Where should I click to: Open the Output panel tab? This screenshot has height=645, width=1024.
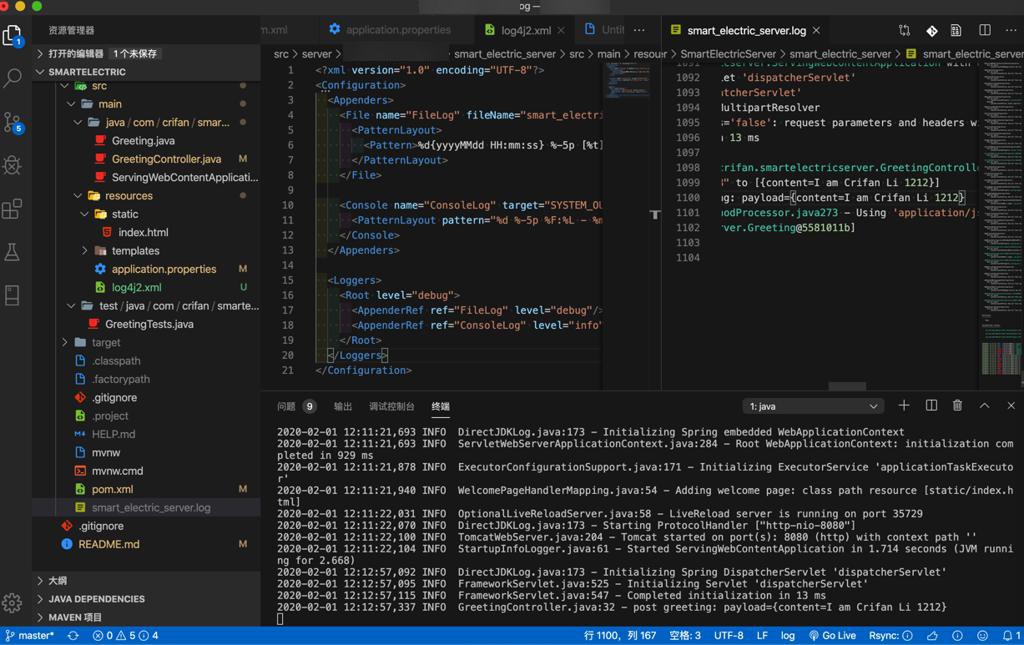(343, 406)
